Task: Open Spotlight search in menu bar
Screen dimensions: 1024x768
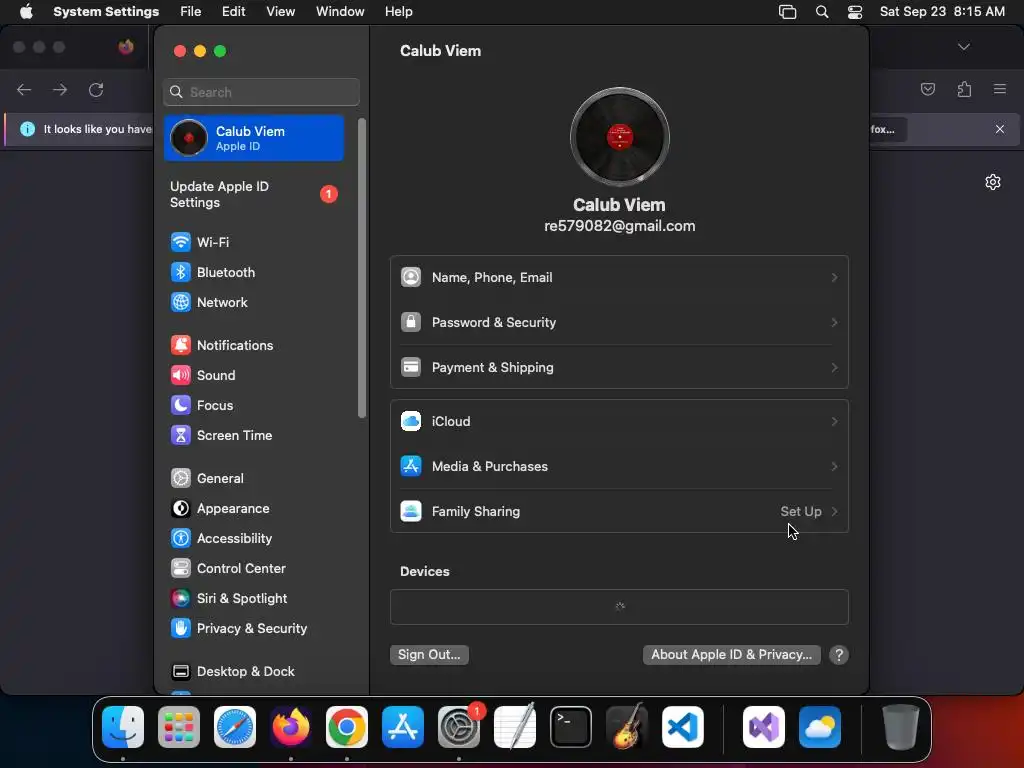Action: coord(822,12)
